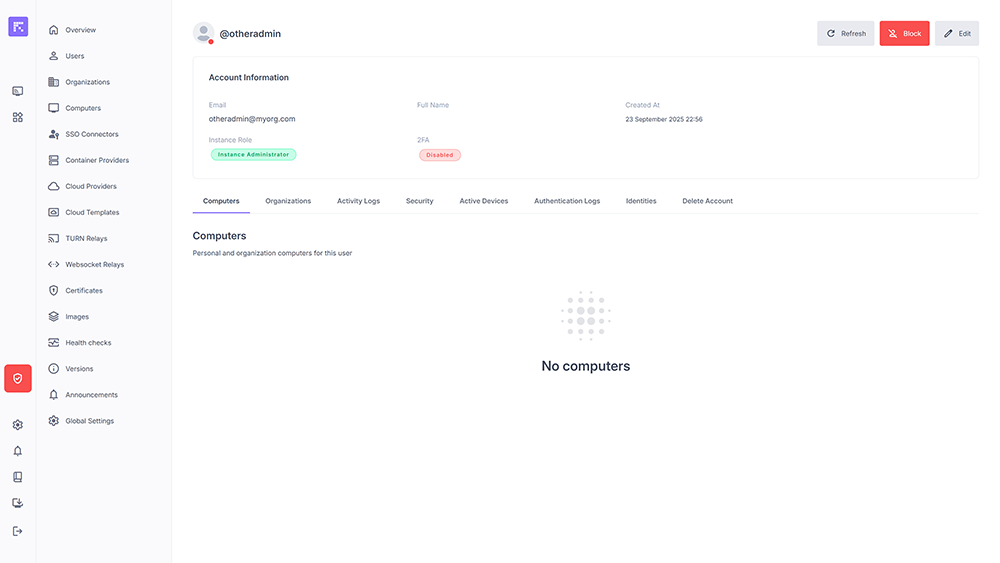
Task: Click the Edit button
Action: (x=957, y=34)
